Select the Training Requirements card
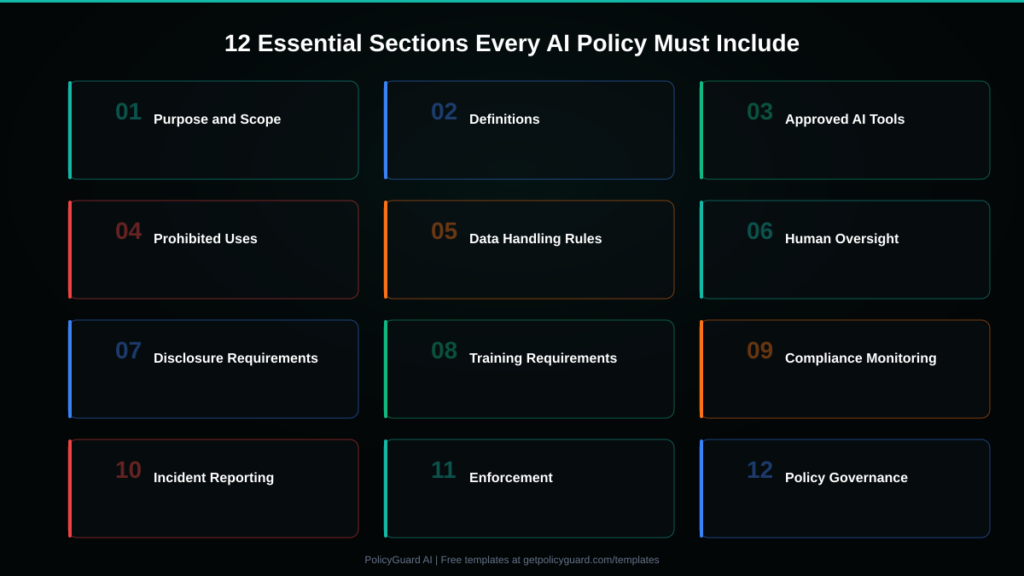The width and height of the screenshot is (1024, 576). 529,369
